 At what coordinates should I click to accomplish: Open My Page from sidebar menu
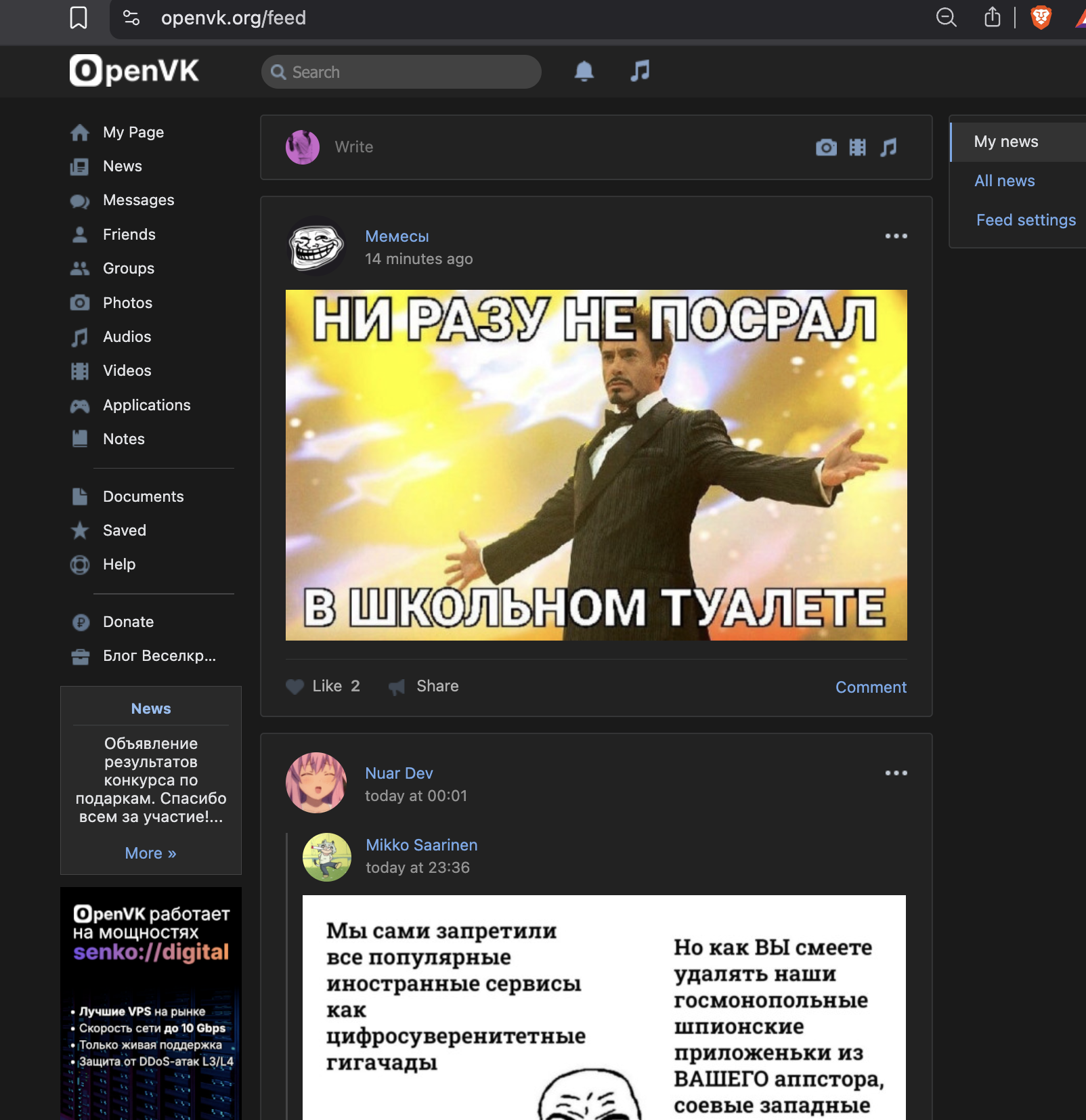[x=133, y=133]
